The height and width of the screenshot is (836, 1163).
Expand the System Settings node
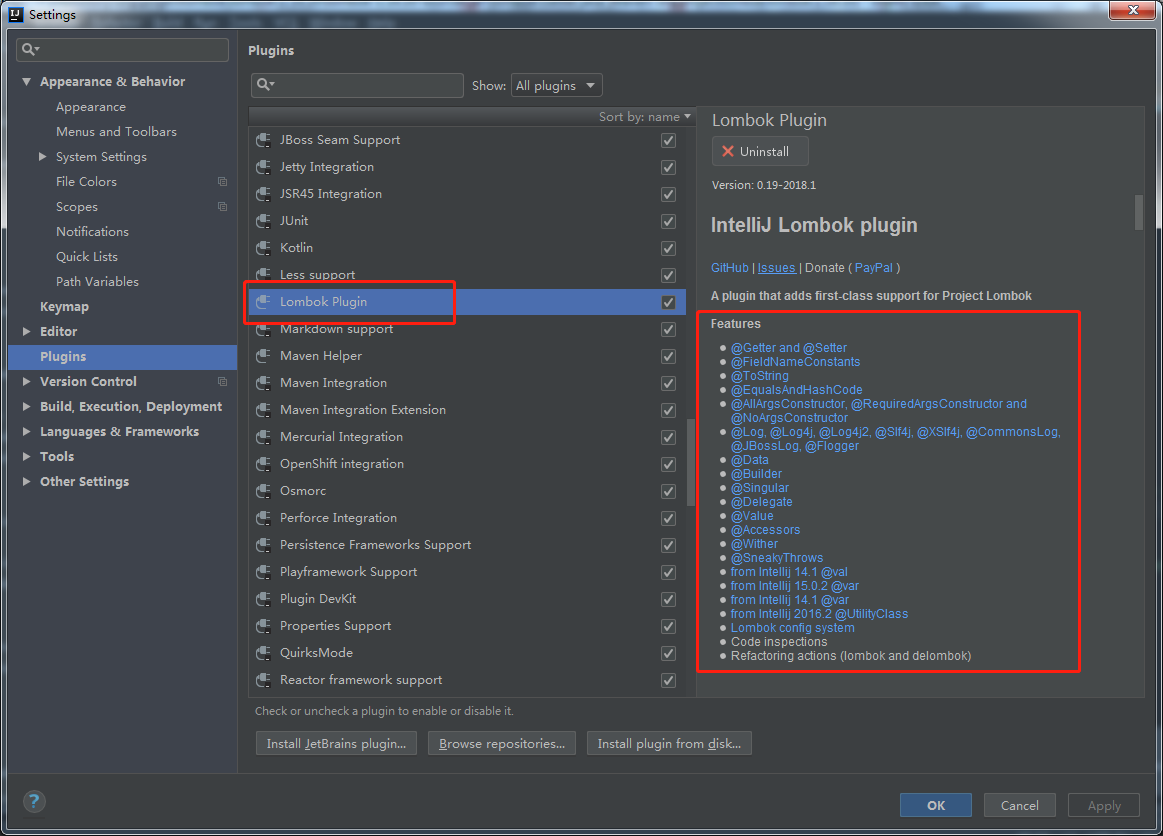coord(42,157)
